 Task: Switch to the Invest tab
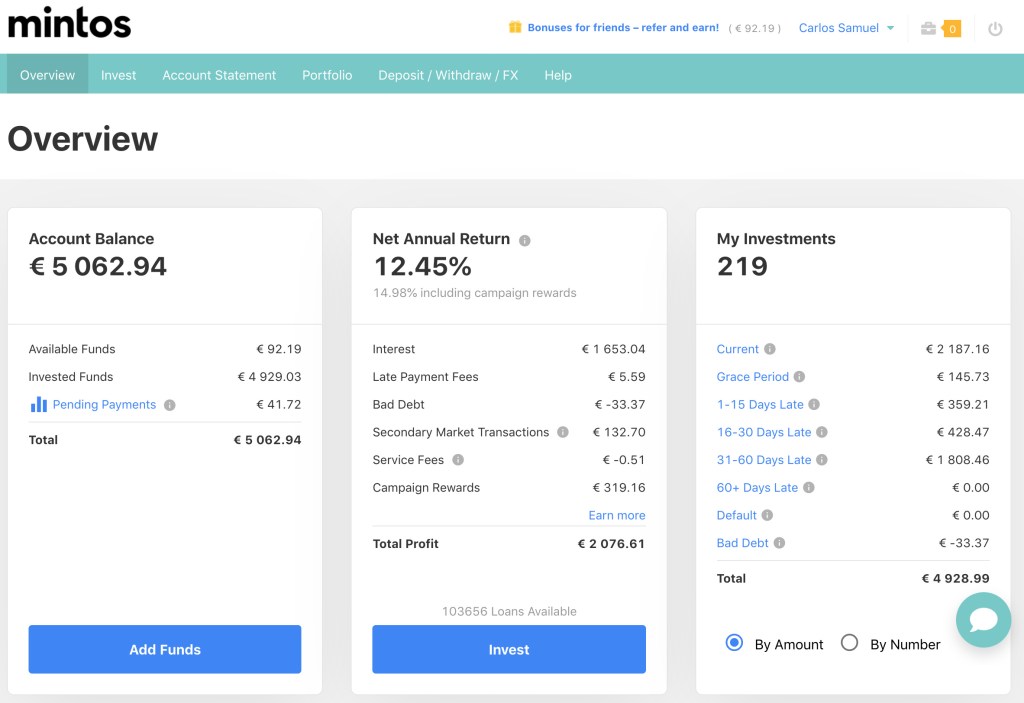pos(118,74)
